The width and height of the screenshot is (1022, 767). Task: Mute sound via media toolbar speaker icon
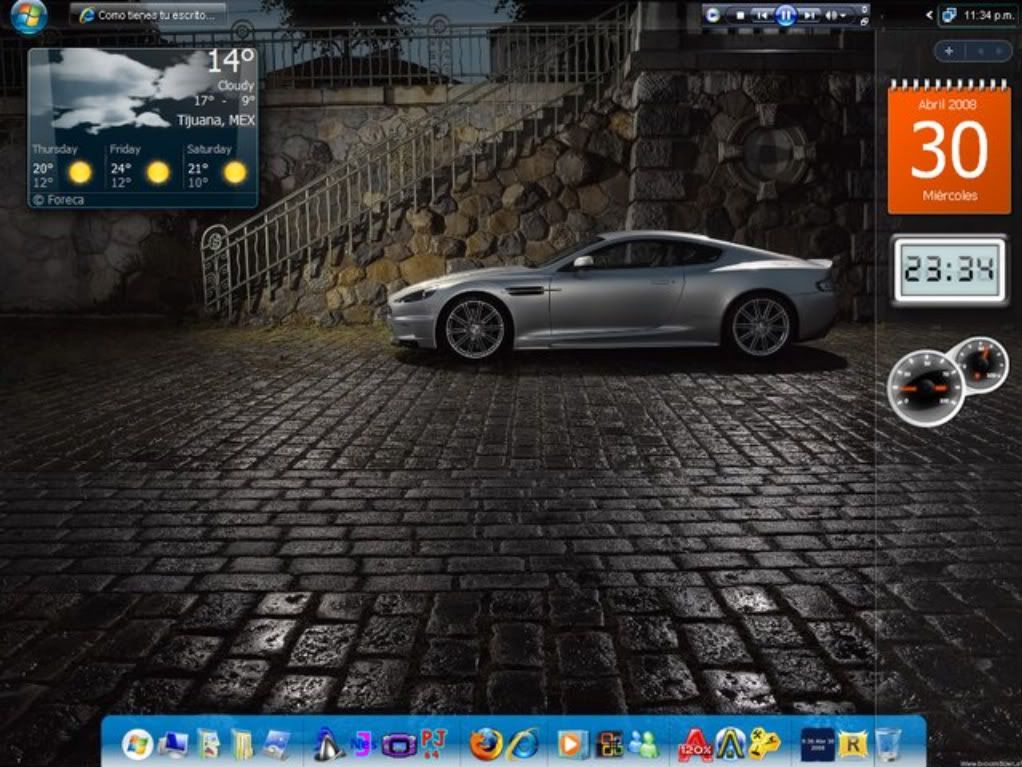831,15
